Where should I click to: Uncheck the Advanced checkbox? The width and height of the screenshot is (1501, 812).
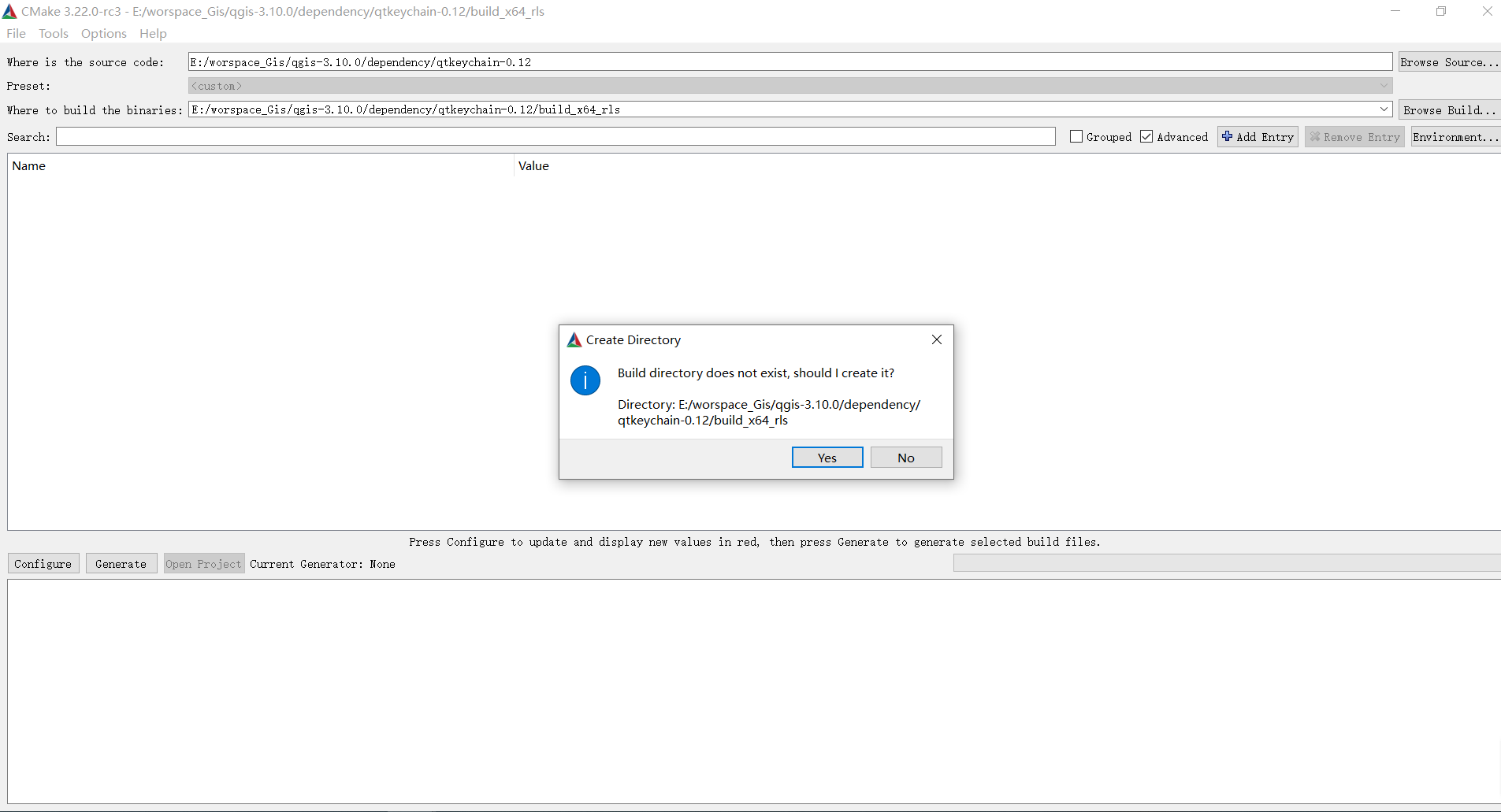click(1146, 137)
